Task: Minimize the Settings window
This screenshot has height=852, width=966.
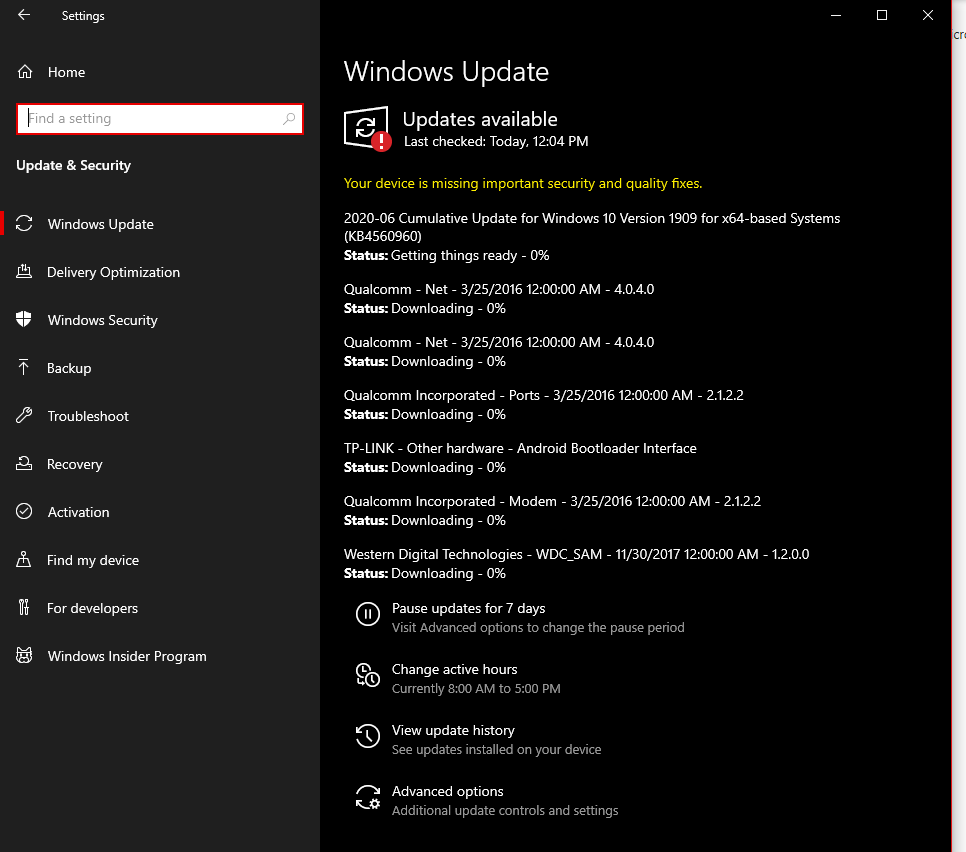Action: (x=836, y=15)
